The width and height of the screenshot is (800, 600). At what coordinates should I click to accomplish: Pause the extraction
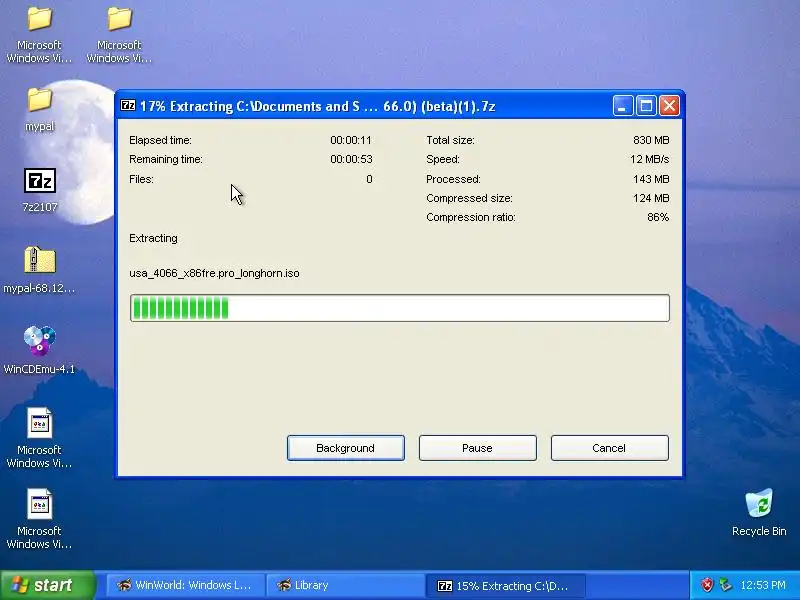point(478,448)
